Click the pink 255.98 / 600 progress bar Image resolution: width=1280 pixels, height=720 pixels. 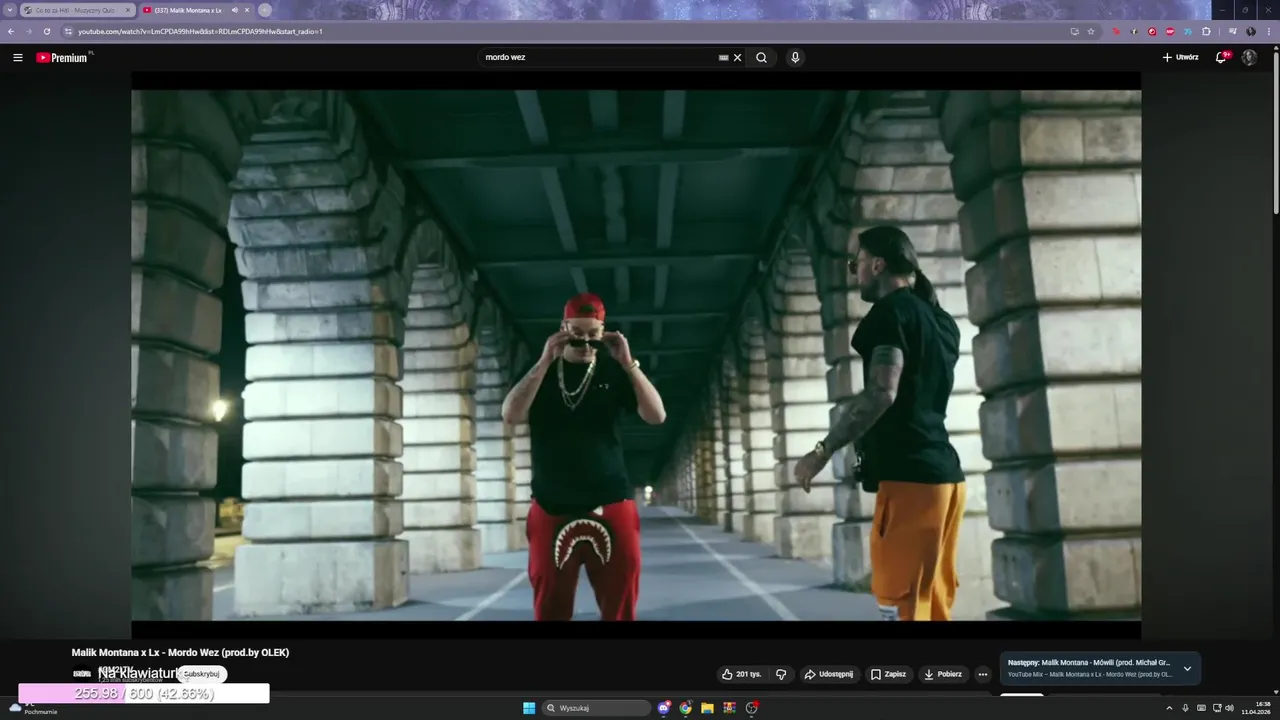[x=144, y=693]
